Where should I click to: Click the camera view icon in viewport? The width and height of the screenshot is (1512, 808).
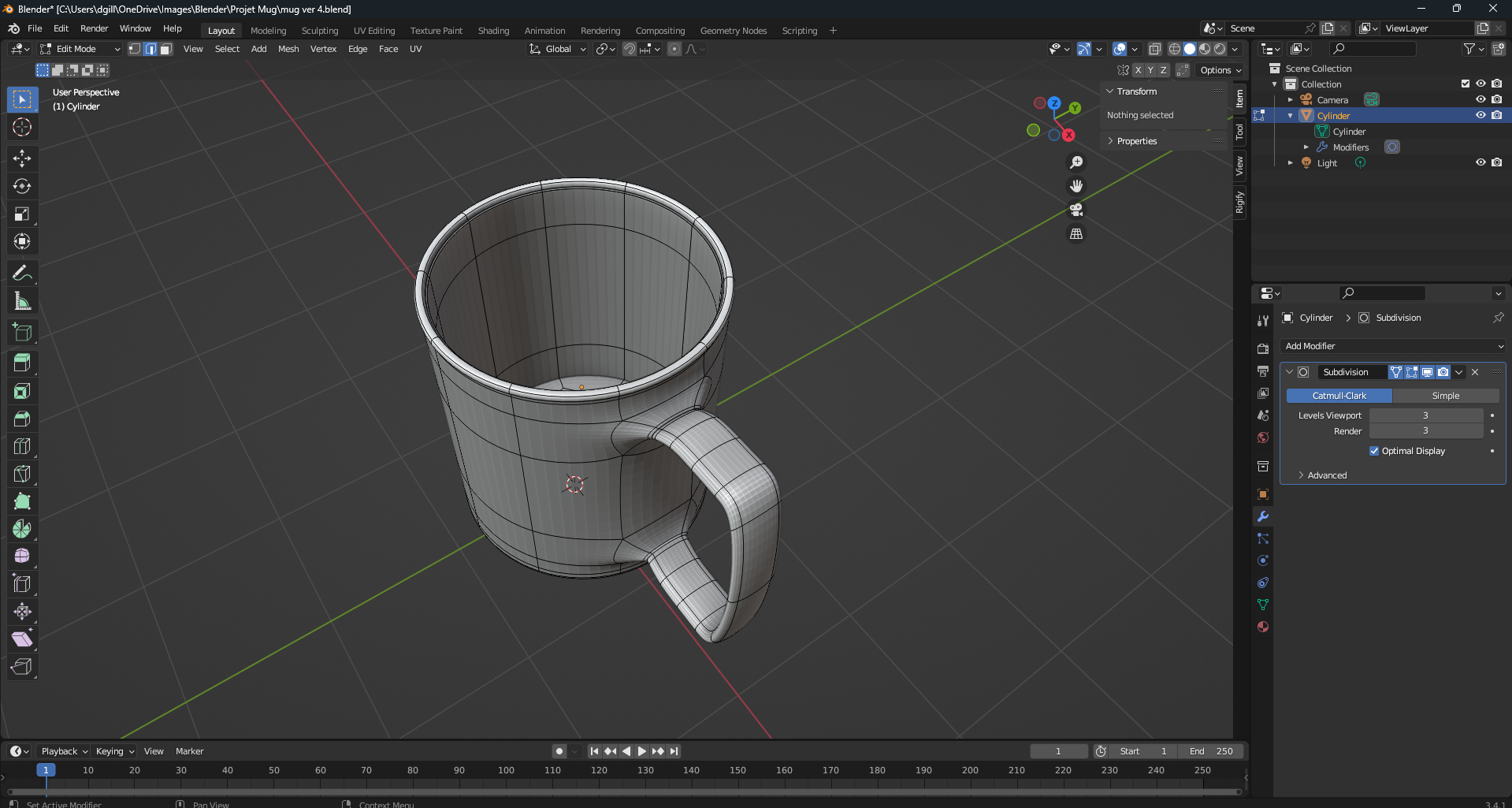(x=1076, y=210)
